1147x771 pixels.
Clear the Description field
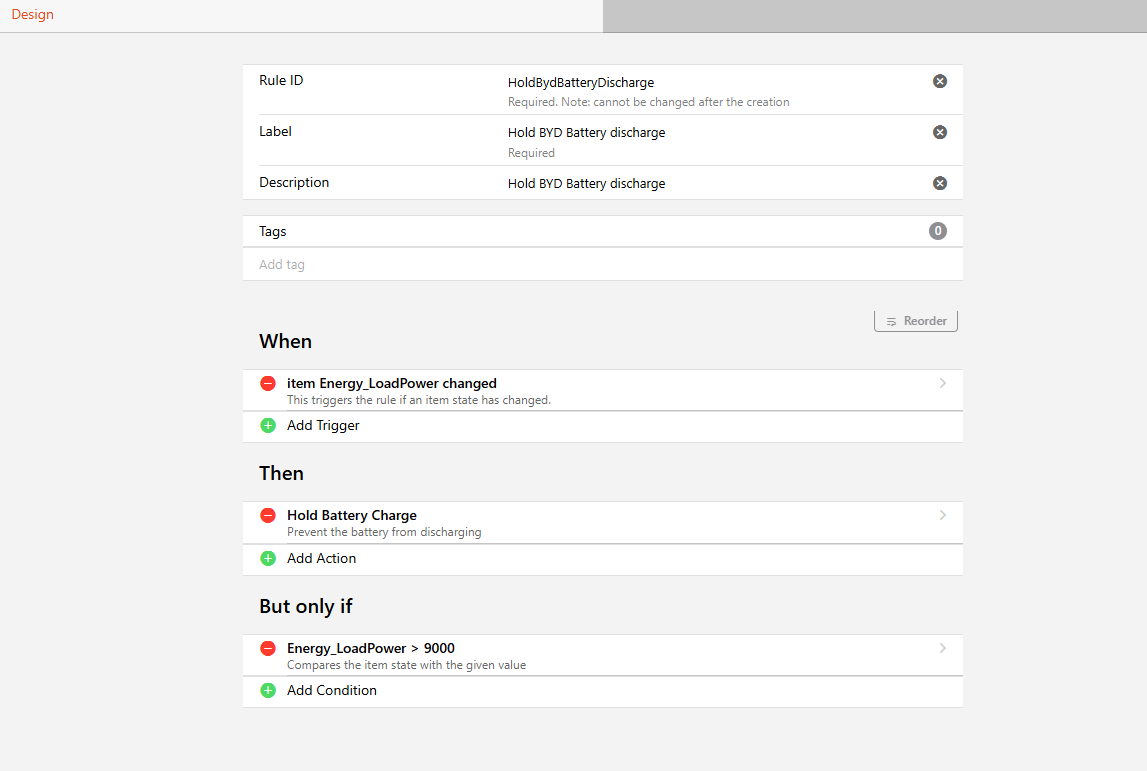tap(940, 183)
